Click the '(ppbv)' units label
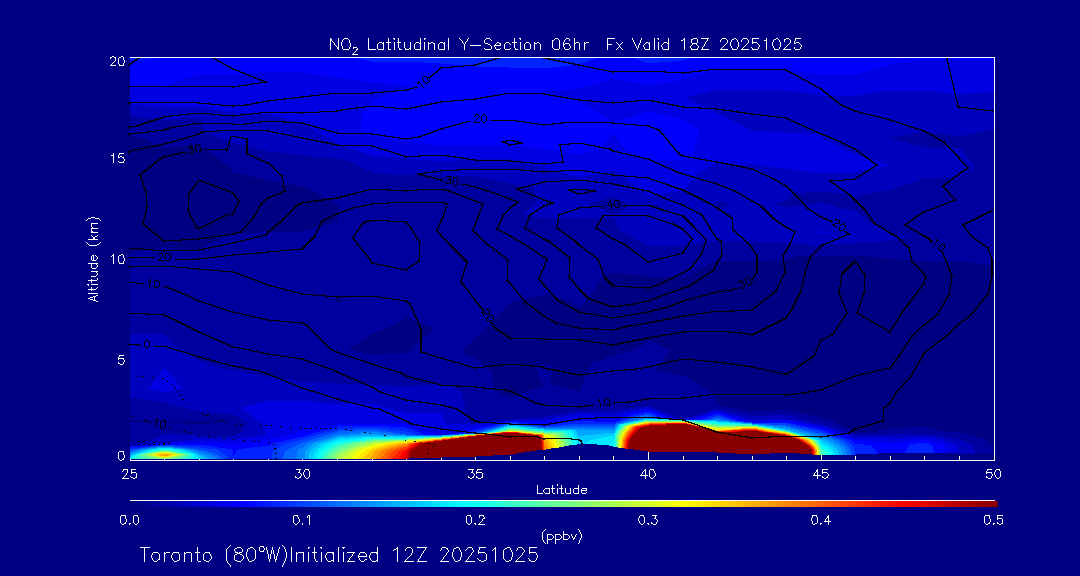The width and height of the screenshot is (1080, 576). click(x=561, y=535)
